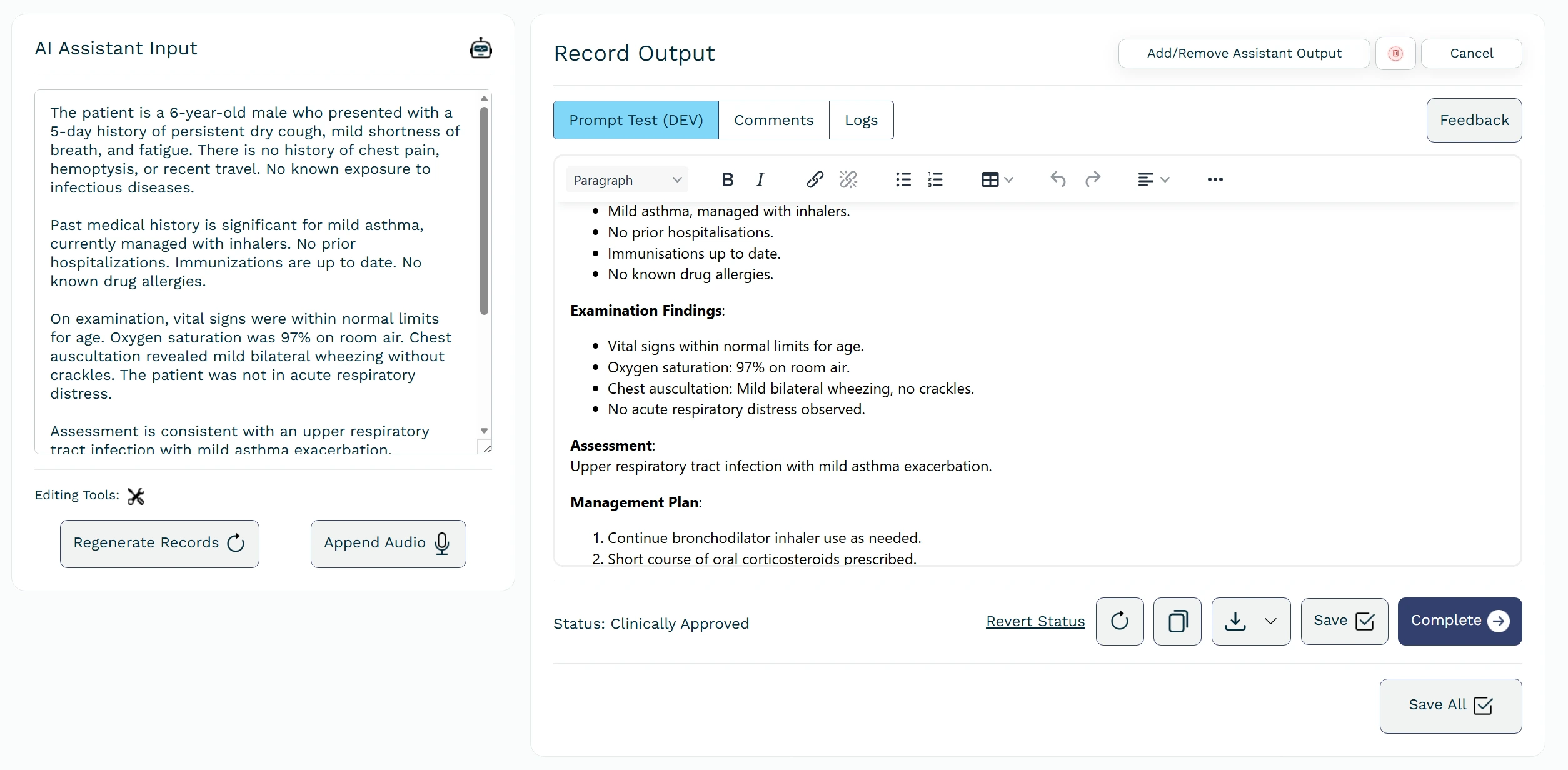This screenshot has width=1568, height=770.
Task: Create a bulleted list
Action: tap(903, 179)
